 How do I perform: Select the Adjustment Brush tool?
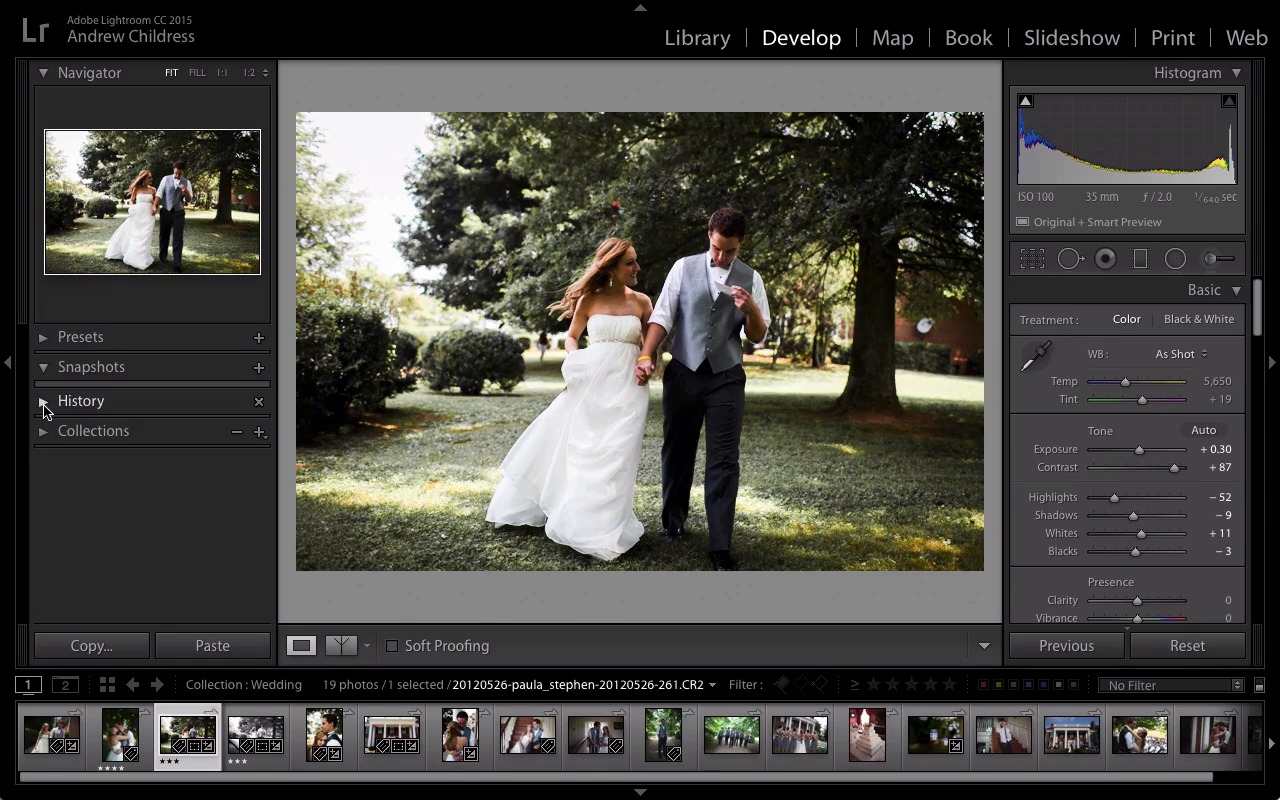tap(1219, 259)
